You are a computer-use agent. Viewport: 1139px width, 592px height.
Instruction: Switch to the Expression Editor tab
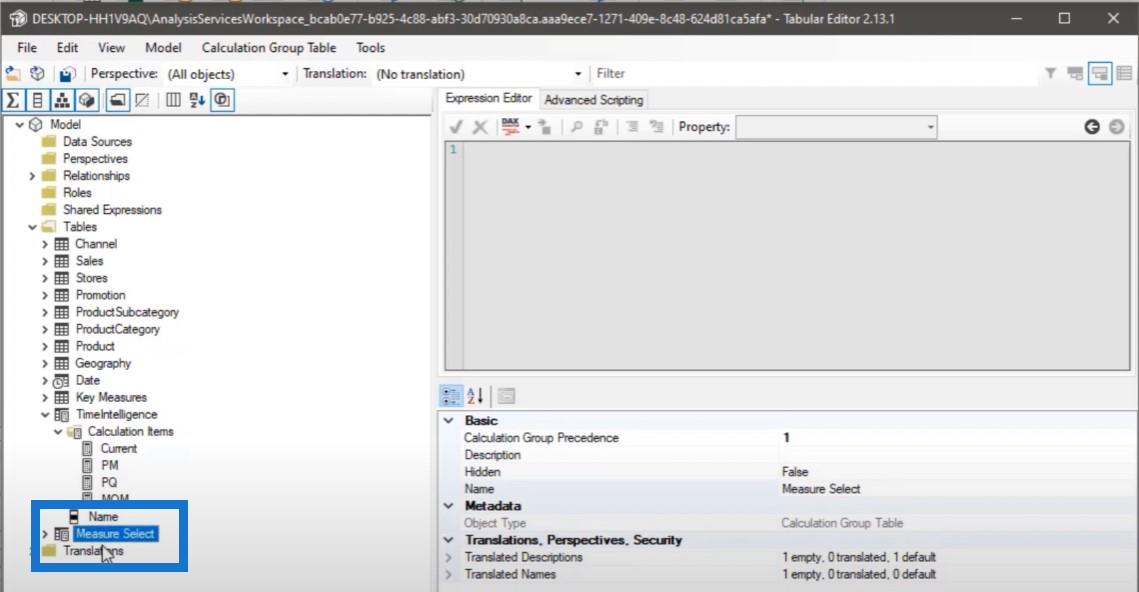point(488,98)
